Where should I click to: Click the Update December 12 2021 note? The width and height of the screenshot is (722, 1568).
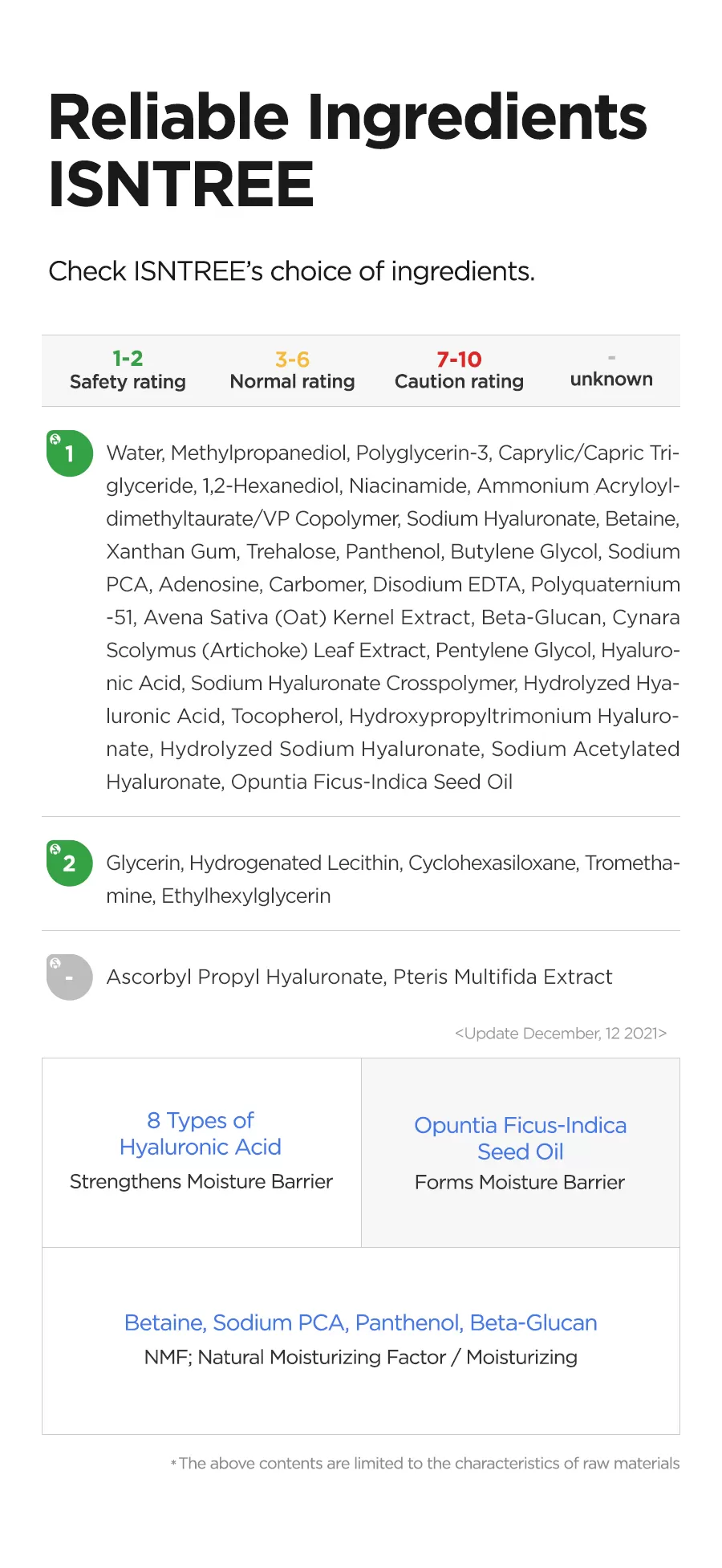(x=560, y=1034)
